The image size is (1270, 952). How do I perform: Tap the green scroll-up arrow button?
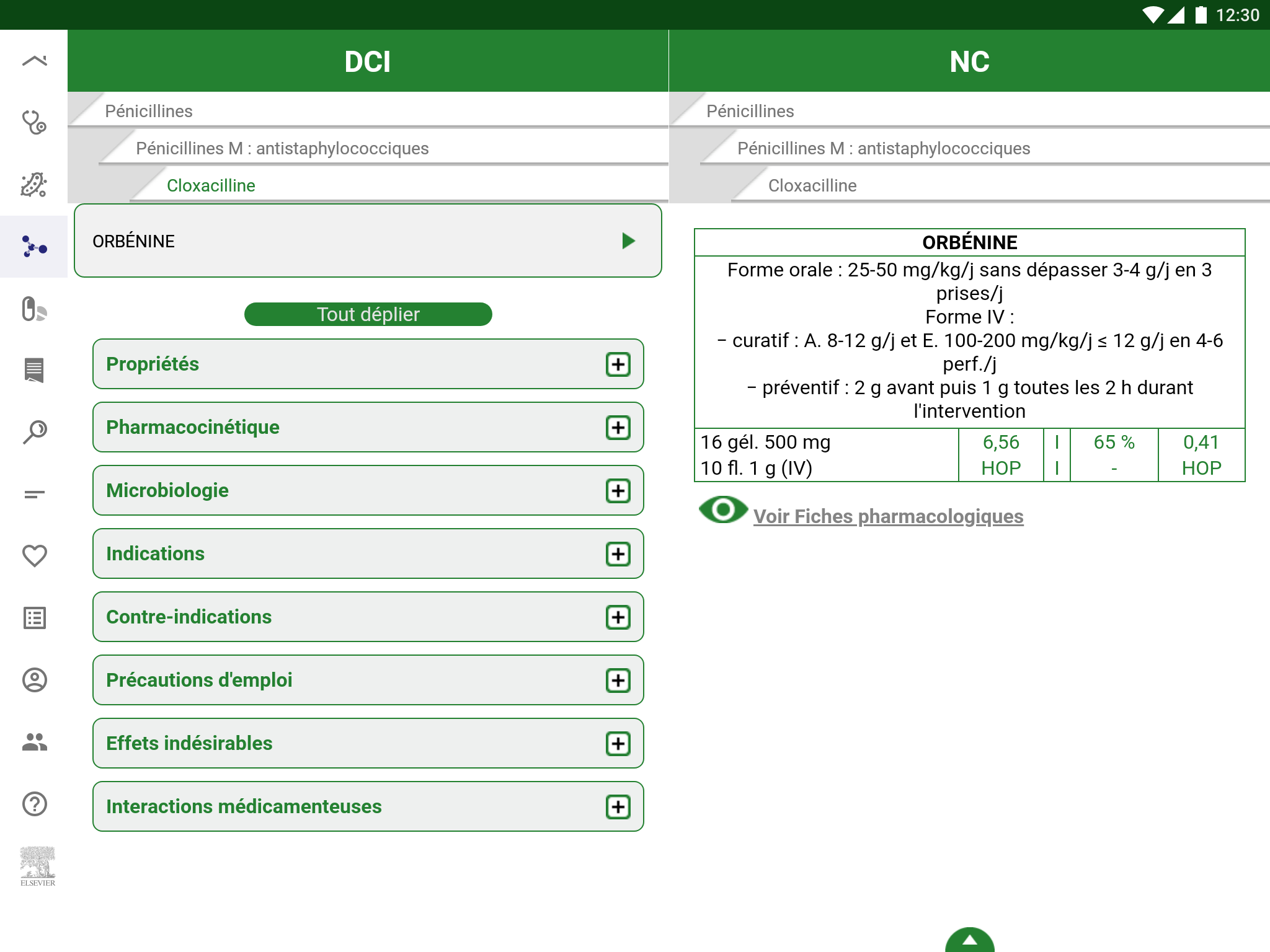pyautogui.click(x=969, y=940)
